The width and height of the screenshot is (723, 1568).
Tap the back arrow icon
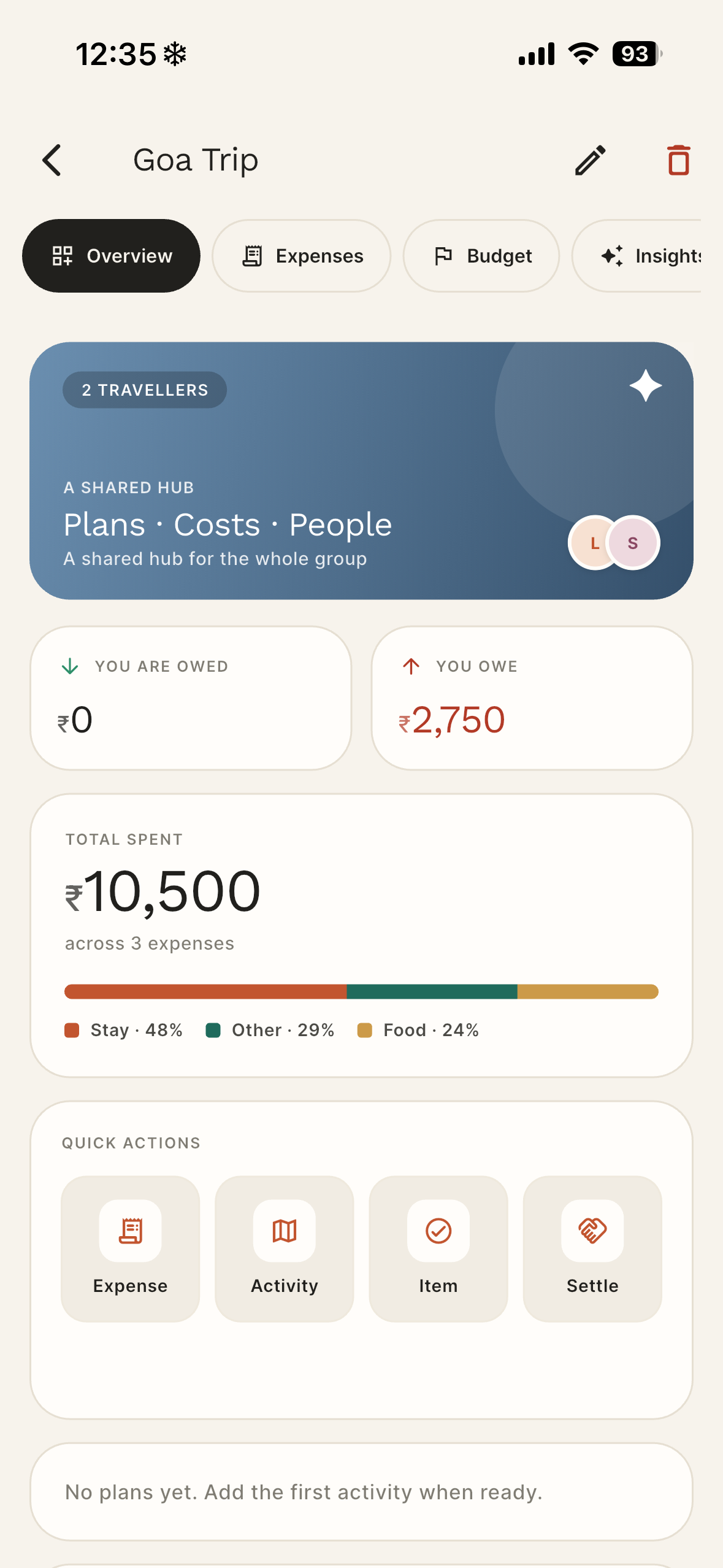tap(52, 160)
